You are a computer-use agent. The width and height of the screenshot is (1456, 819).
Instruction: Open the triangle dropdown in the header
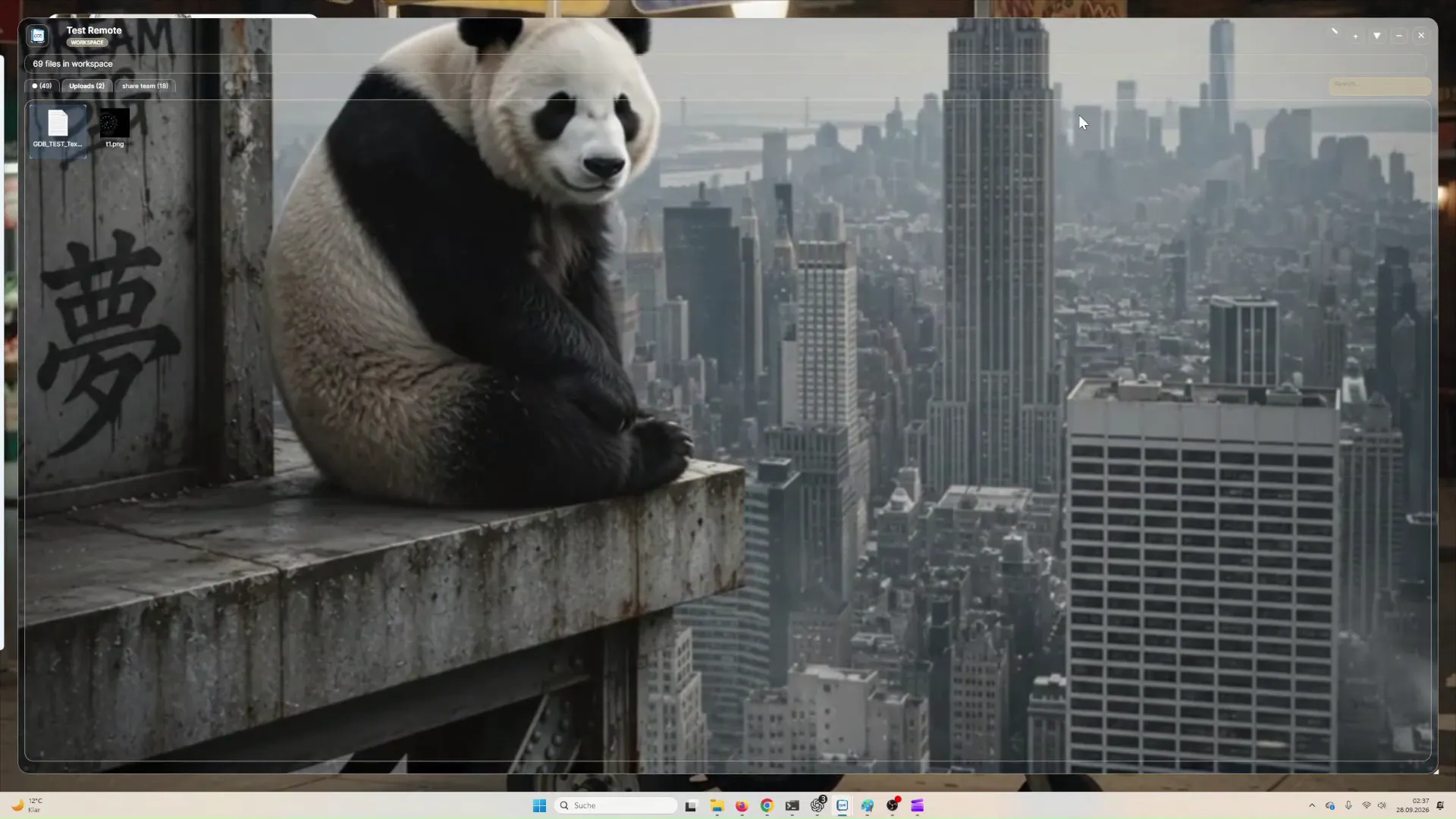point(1377,36)
